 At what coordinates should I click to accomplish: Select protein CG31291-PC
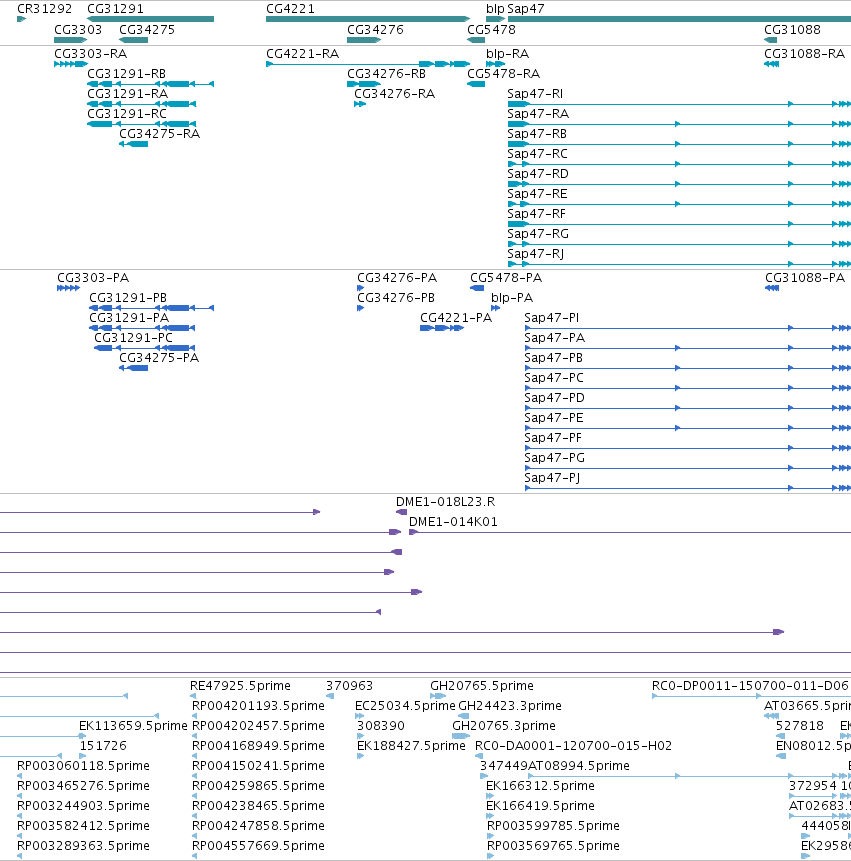click(133, 338)
